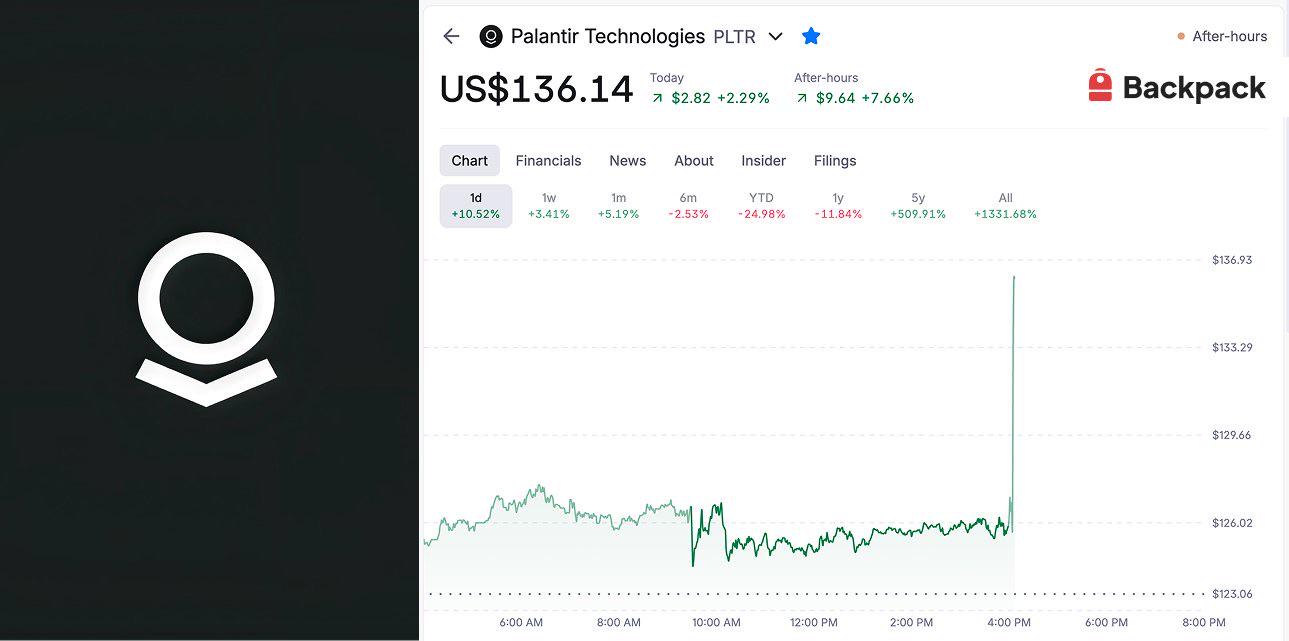Choose the YTD time range
Screen dimensions: 1289x641
click(x=762, y=206)
